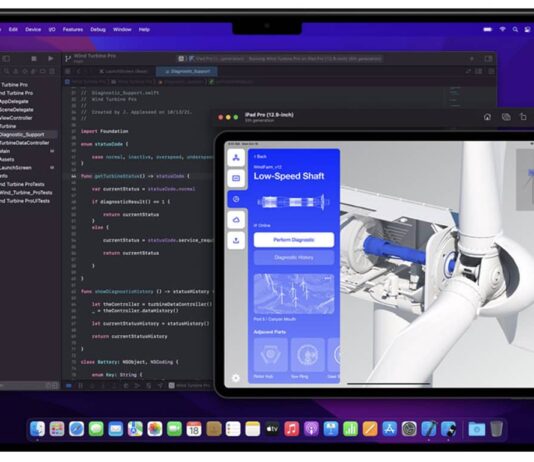Image resolution: width=534 pixels, height=462 pixels.
Task: Open the hierarchy icon in iPad app sidebar
Action: (236, 158)
